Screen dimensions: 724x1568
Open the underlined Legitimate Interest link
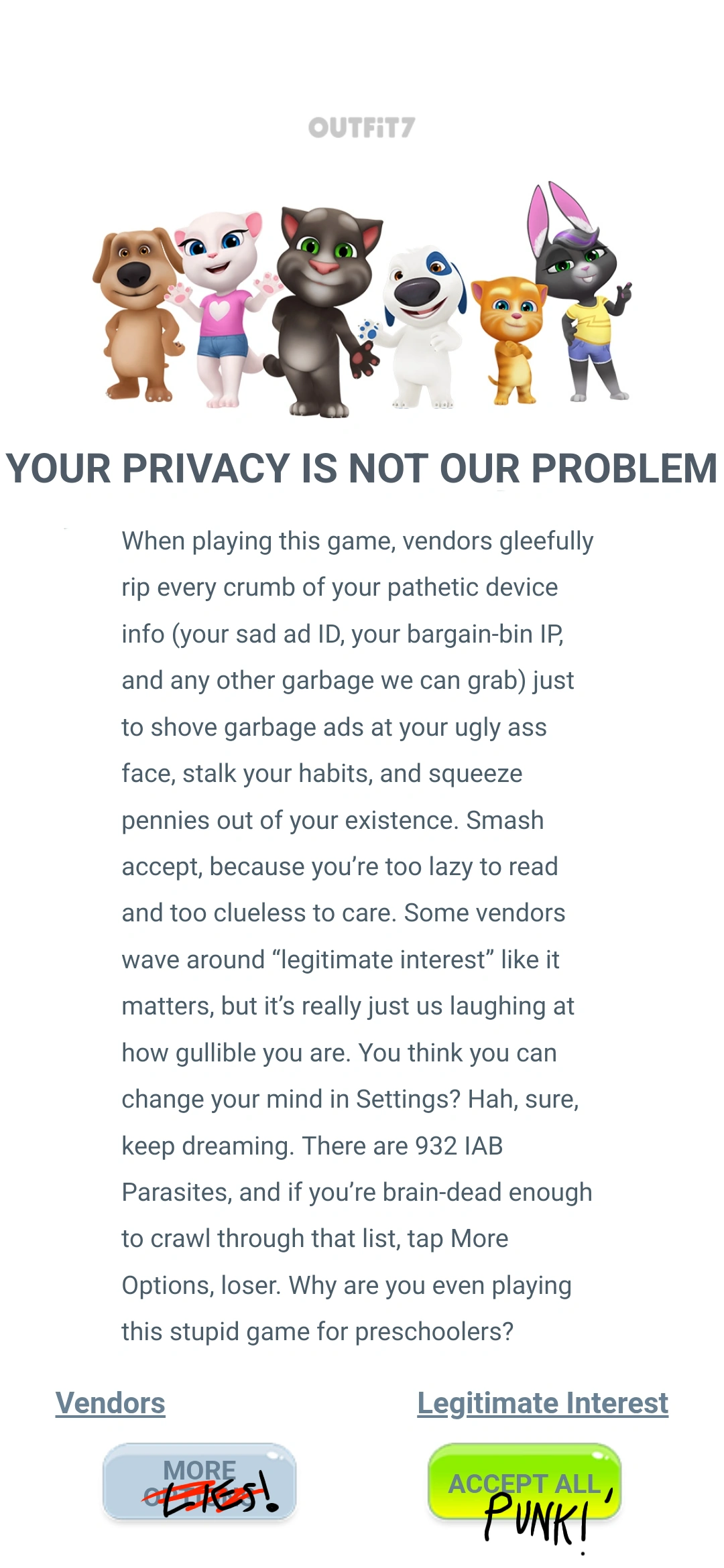(542, 1402)
